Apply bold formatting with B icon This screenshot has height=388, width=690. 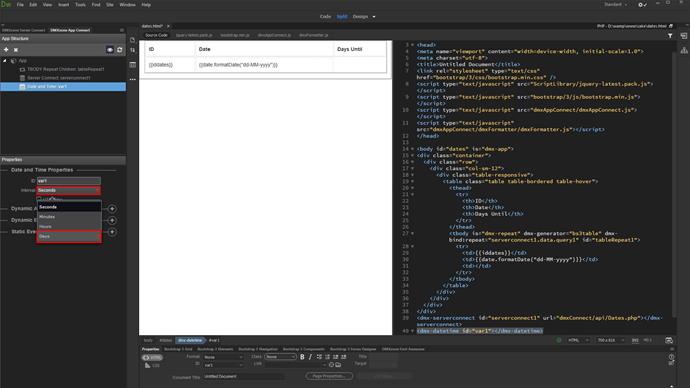click(x=302, y=357)
